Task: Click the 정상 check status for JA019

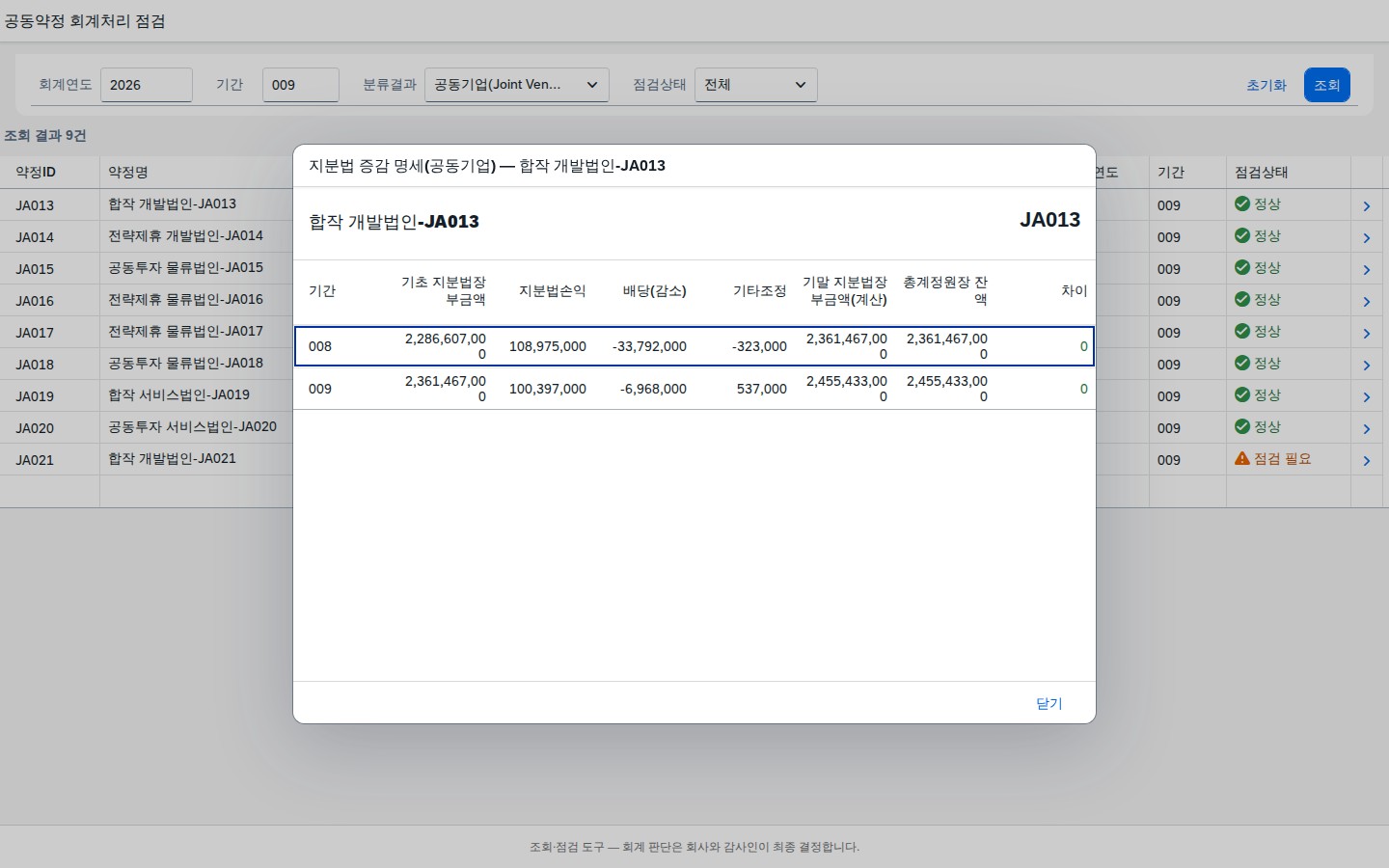Action: 1258,395
